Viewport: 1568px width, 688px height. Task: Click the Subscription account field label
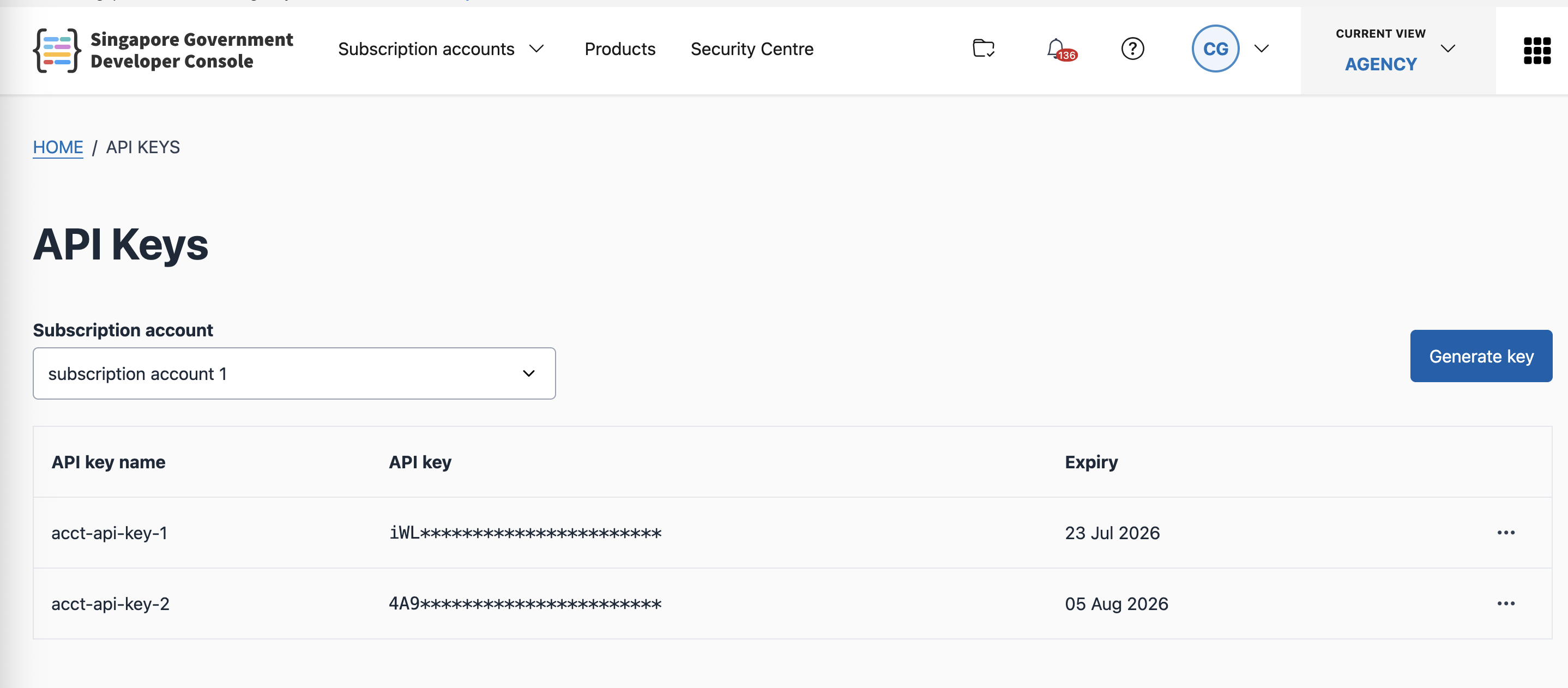click(x=123, y=330)
